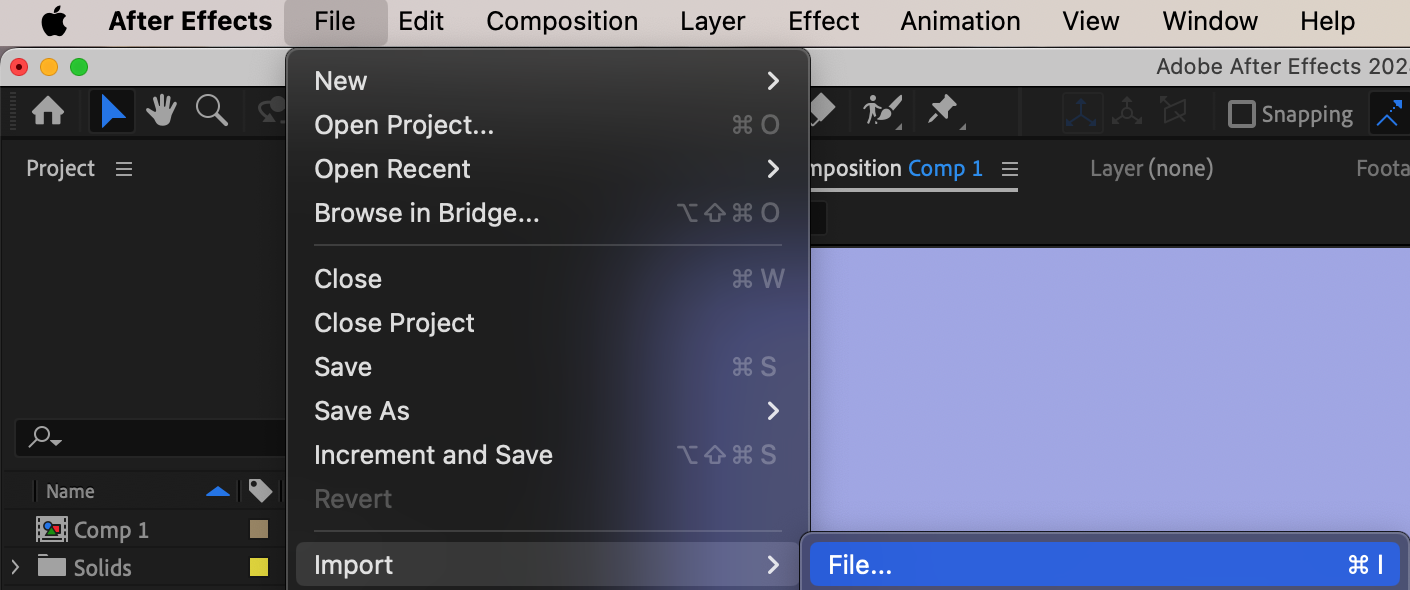Click the World Axis Mode icon
Viewport: 1410px width, 590px height.
1127,112
